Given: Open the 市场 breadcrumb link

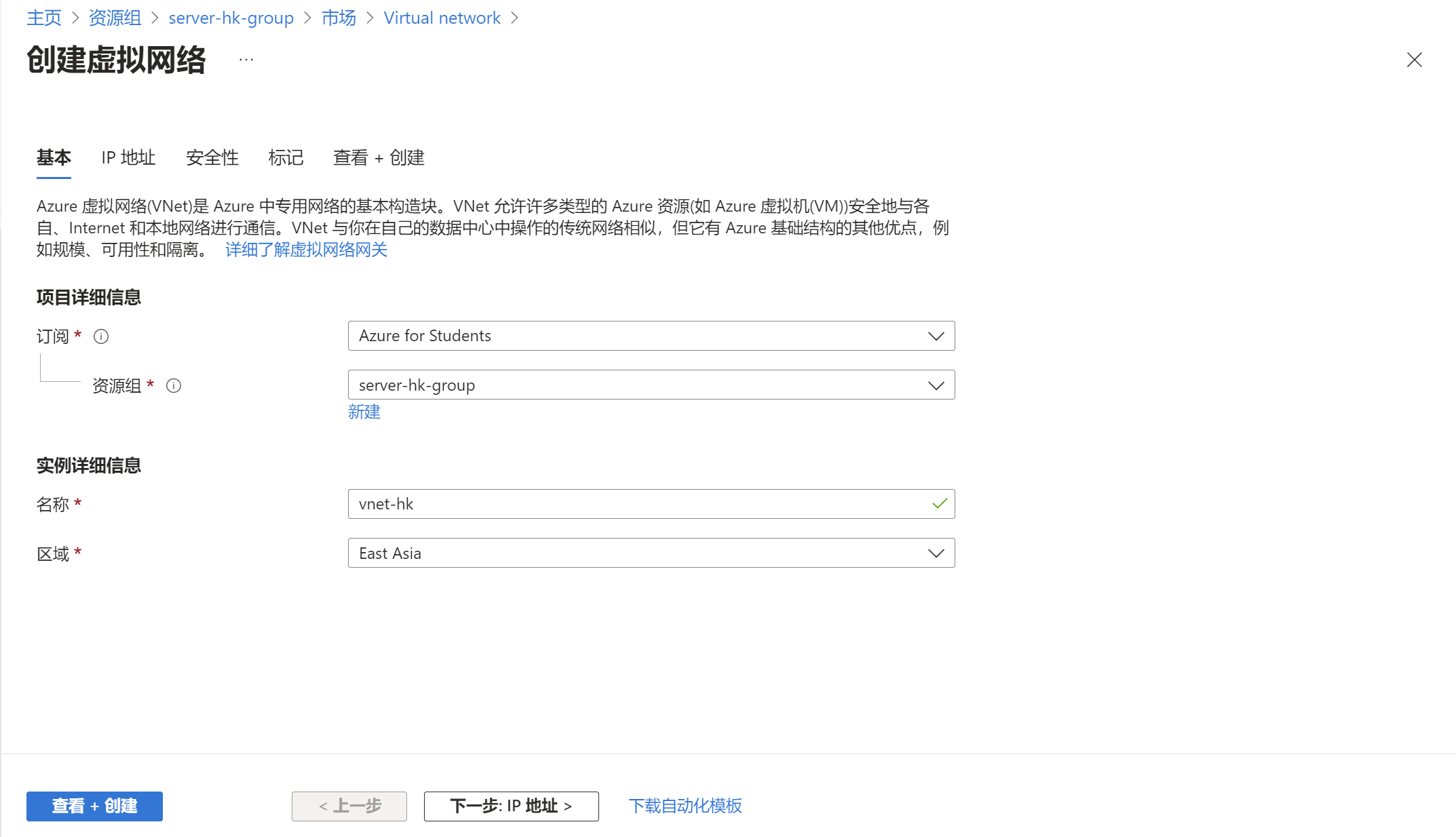Looking at the screenshot, I should coord(339,18).
